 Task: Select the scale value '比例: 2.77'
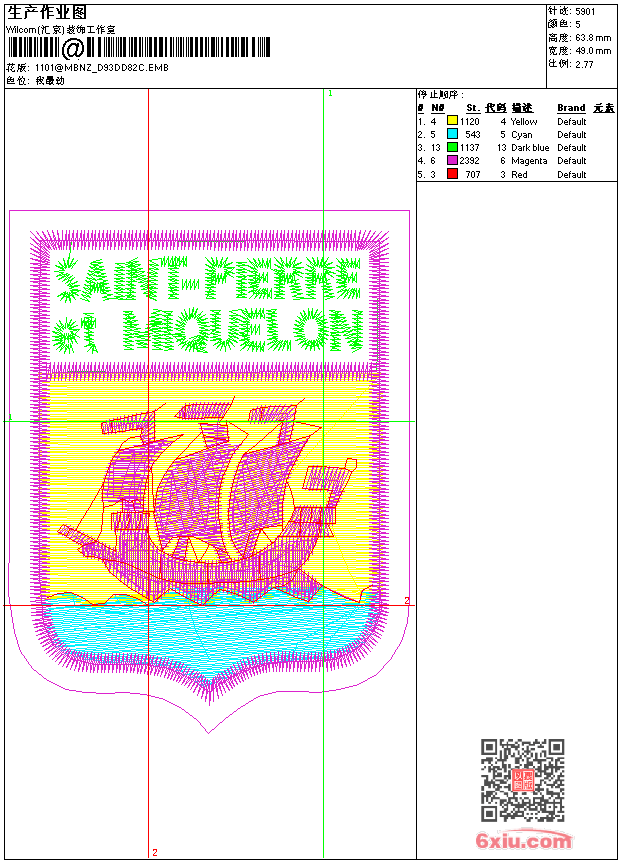pos(571,64)
